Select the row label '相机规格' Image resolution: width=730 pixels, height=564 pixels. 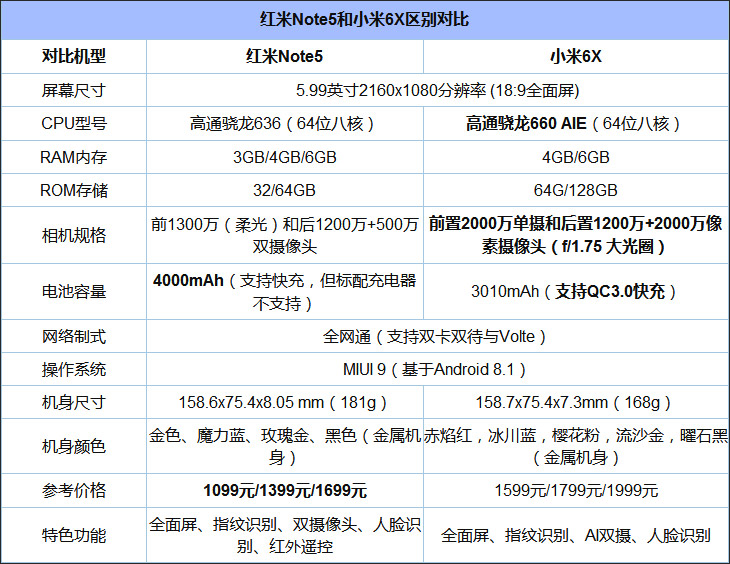click(74, 235)
